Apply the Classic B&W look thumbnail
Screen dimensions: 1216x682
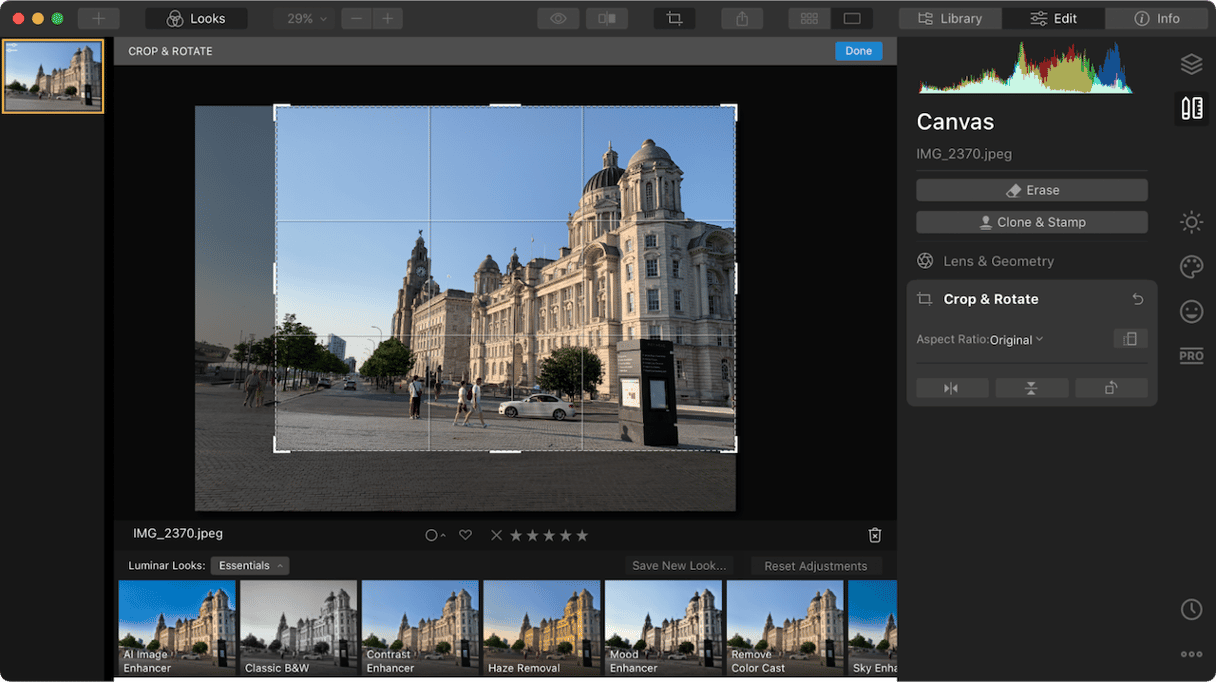click(298, 628)
